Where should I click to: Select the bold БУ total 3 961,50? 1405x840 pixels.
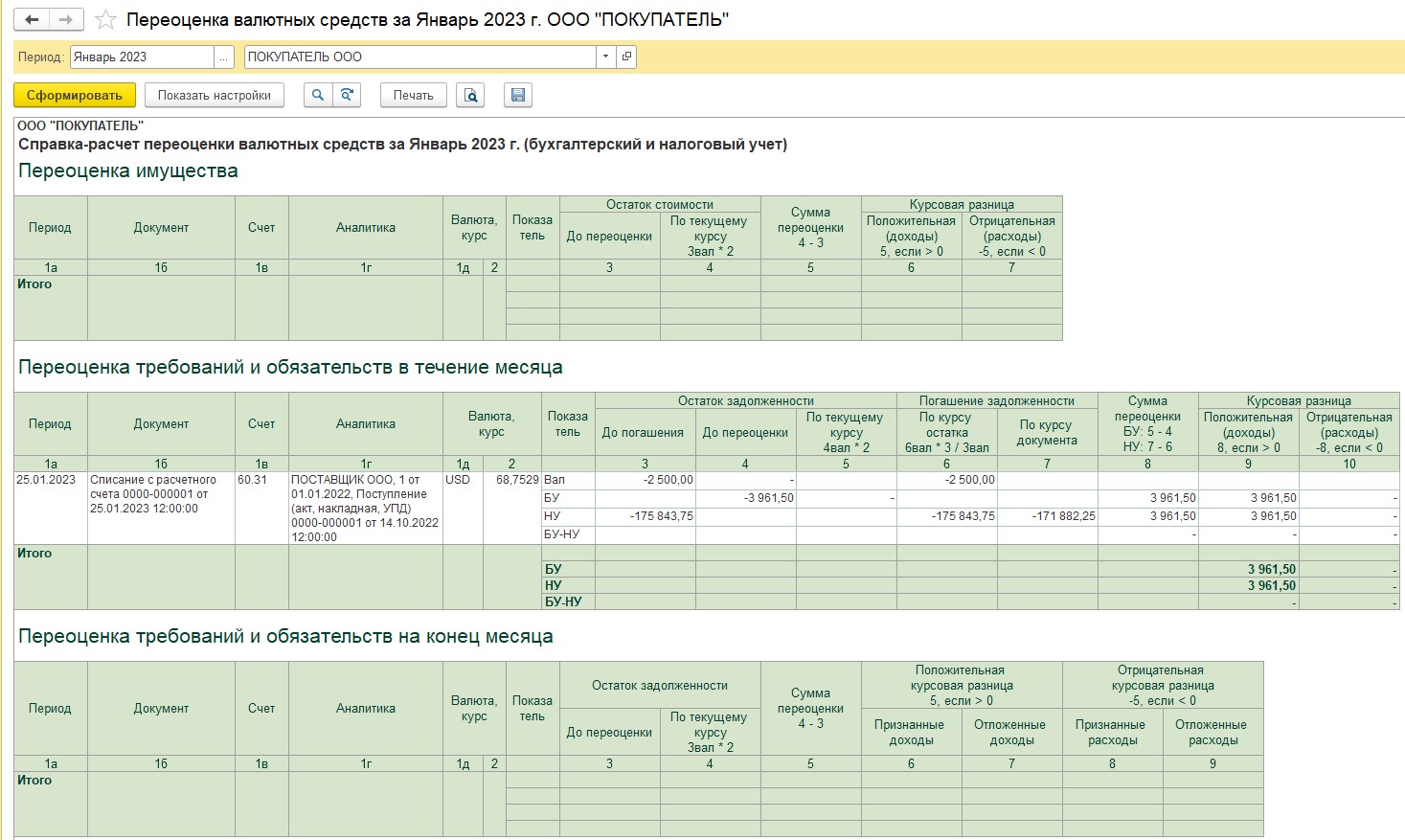(1249, 570)
